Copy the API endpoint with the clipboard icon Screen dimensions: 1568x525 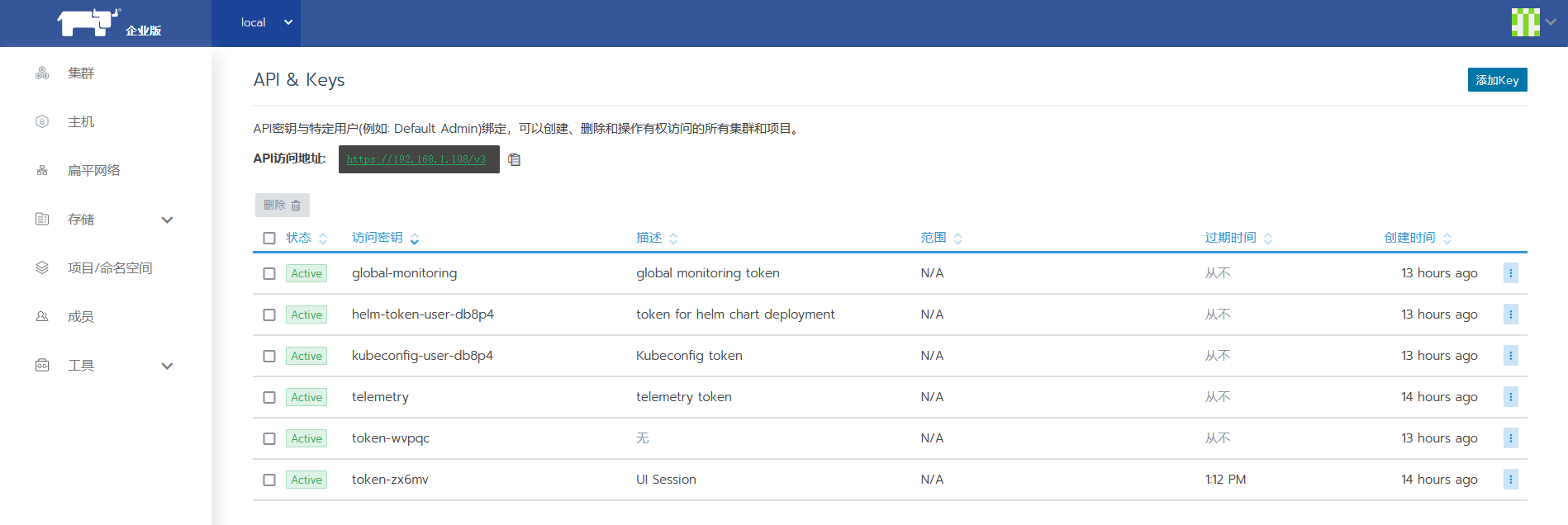515,159
